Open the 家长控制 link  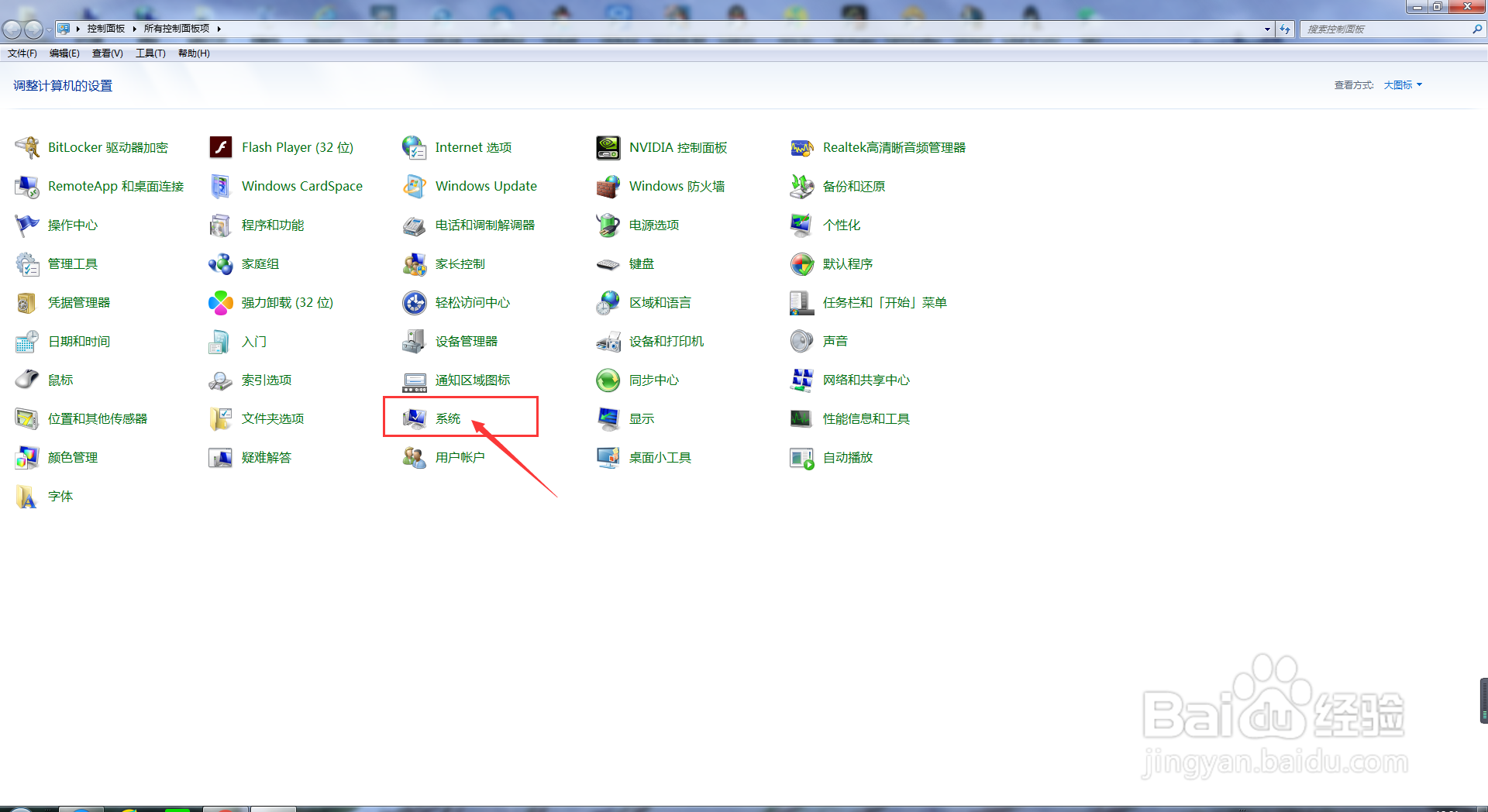click(x=460, y=263)
